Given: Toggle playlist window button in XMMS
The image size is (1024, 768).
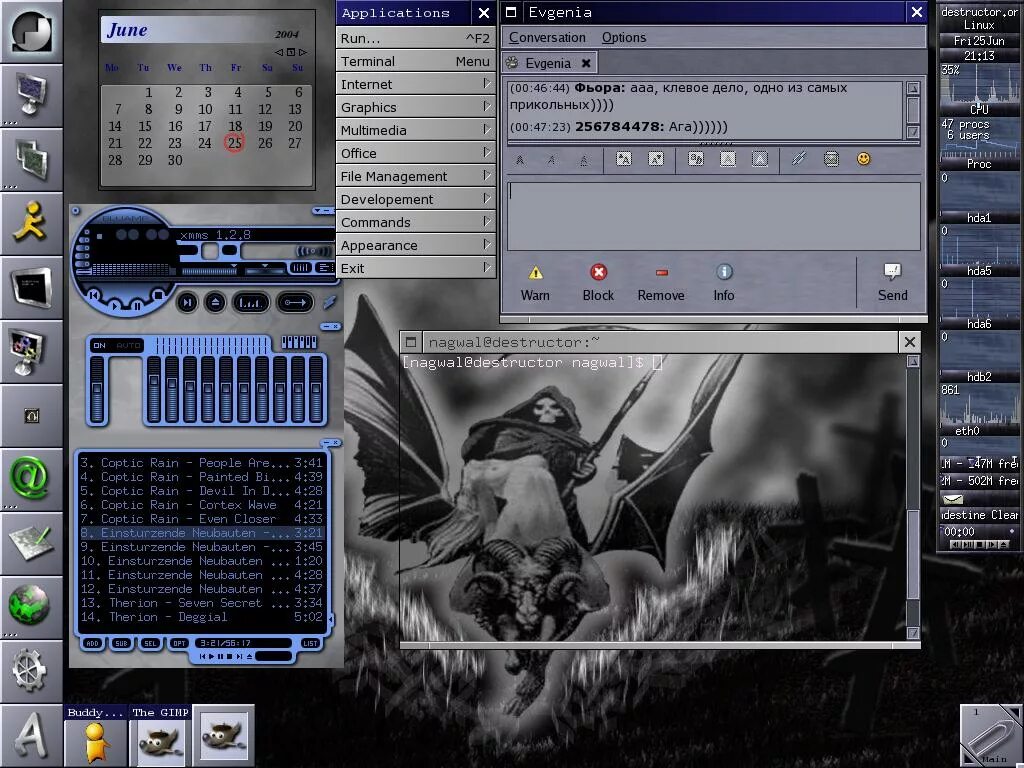Looking at the screenshot, I should (325, 268).
